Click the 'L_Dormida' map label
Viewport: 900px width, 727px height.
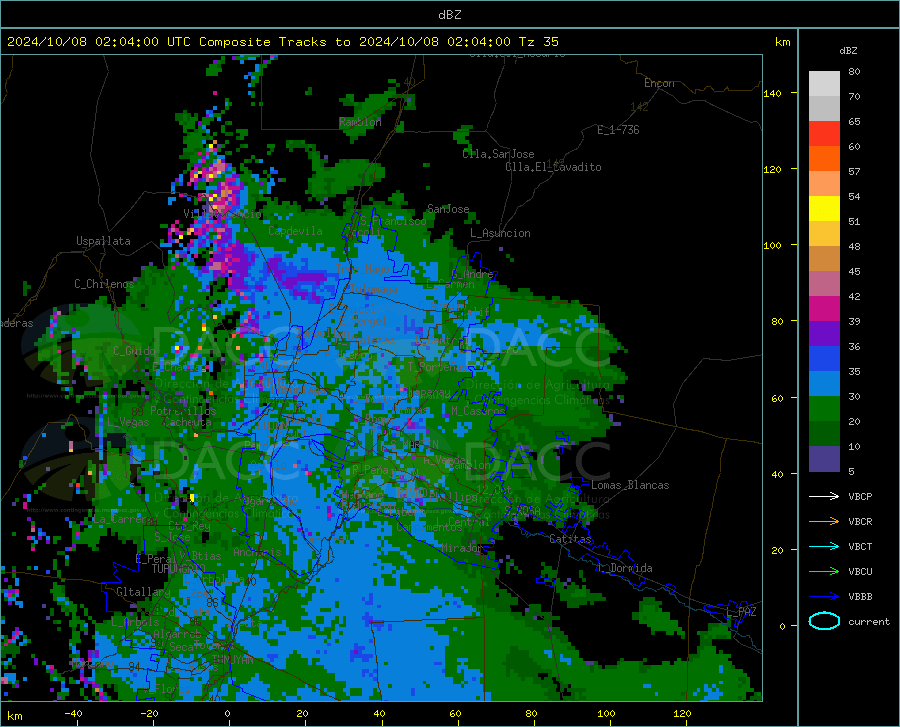tap(624, 568)
